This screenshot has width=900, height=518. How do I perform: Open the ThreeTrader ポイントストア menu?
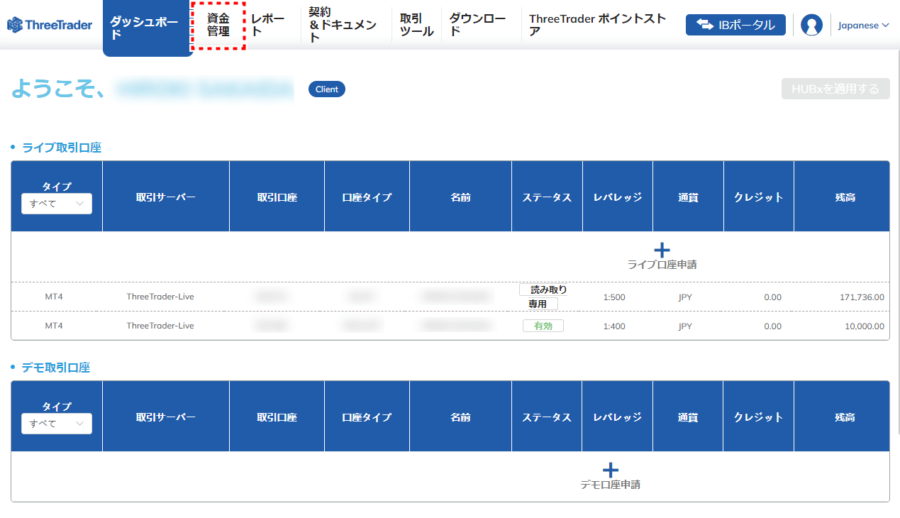tap(598, 25)
